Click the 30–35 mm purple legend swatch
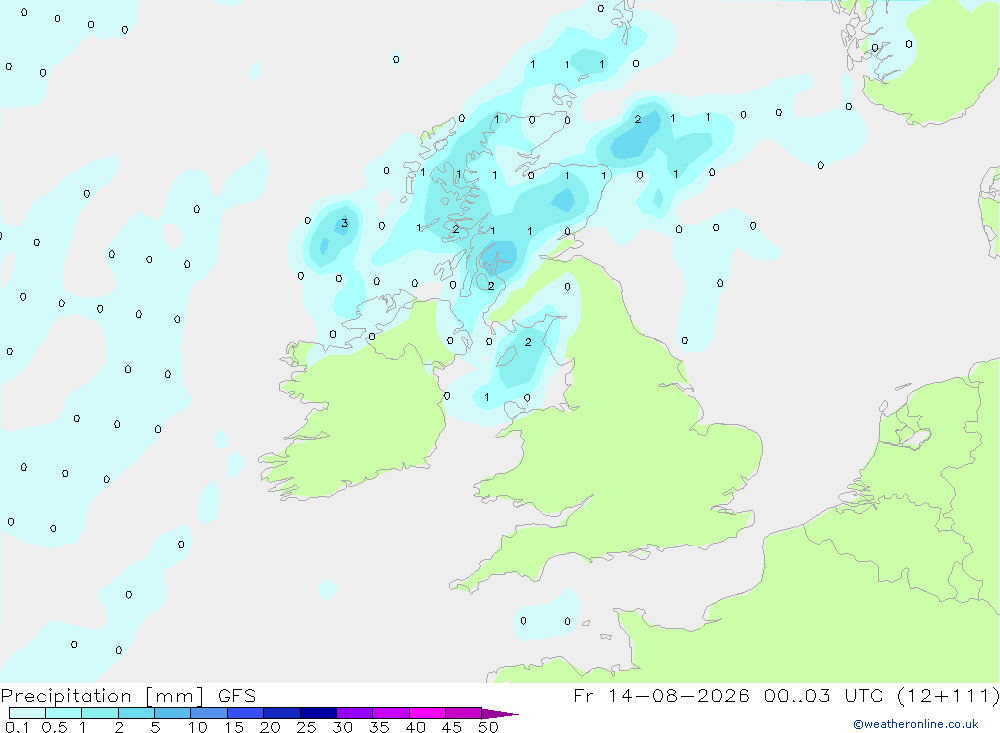 coord(355,713)
